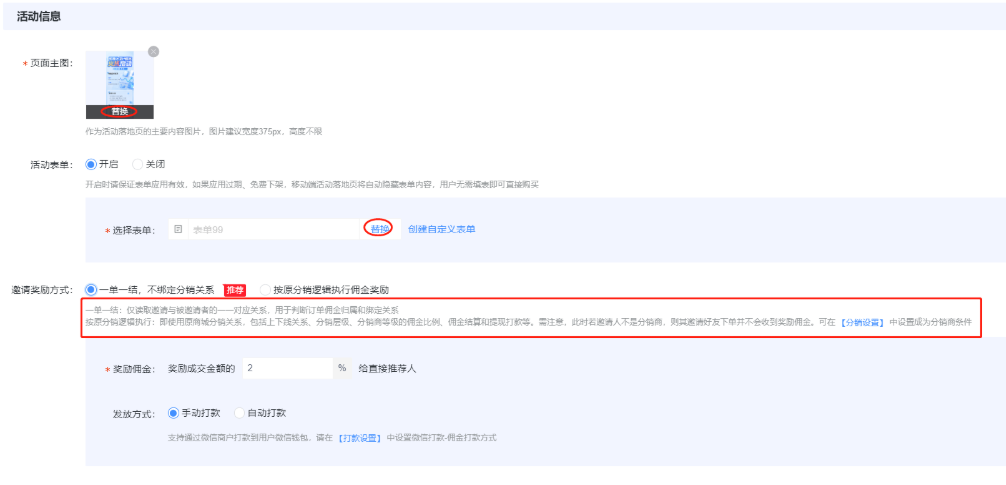This screenshot has width=1006, height=485.
Task: Click the % suffix after the commission field
Action: pos(342,368)
